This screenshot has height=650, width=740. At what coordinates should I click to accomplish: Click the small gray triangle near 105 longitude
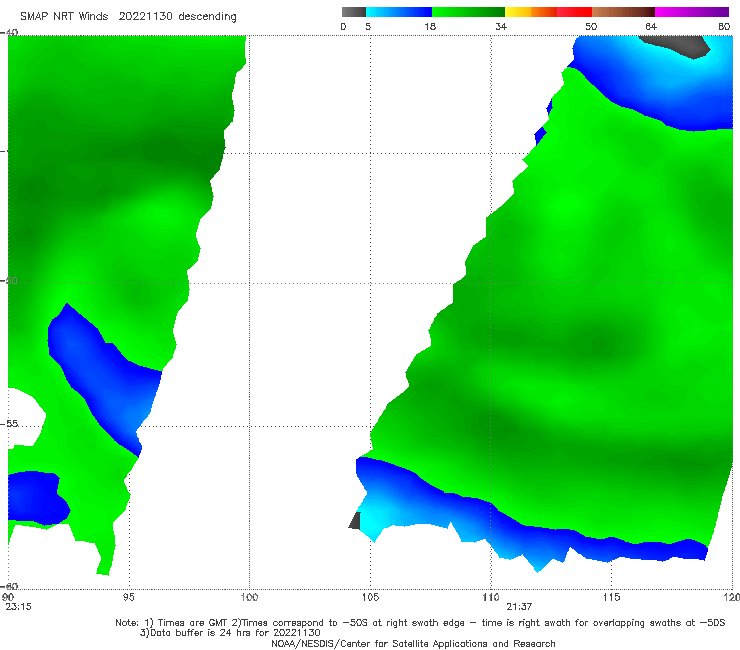(x=355, y=521)
